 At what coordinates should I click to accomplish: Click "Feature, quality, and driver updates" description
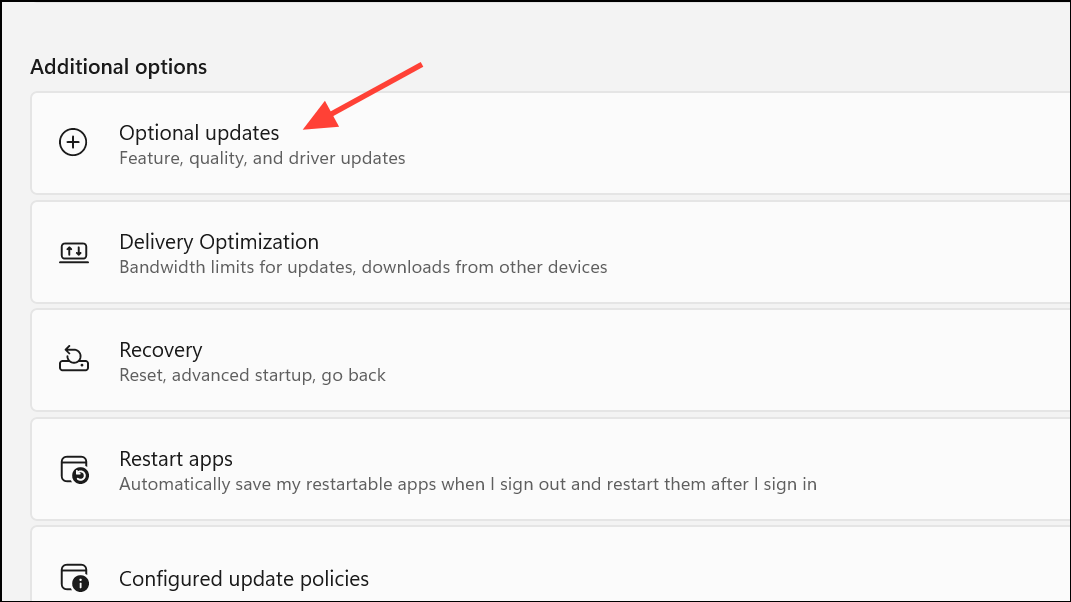tap(262, 158)
